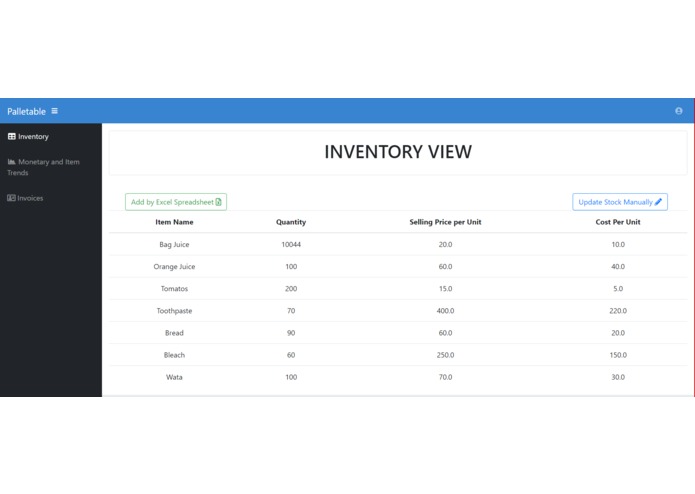Click the Wata selling price 70.0

445,377
